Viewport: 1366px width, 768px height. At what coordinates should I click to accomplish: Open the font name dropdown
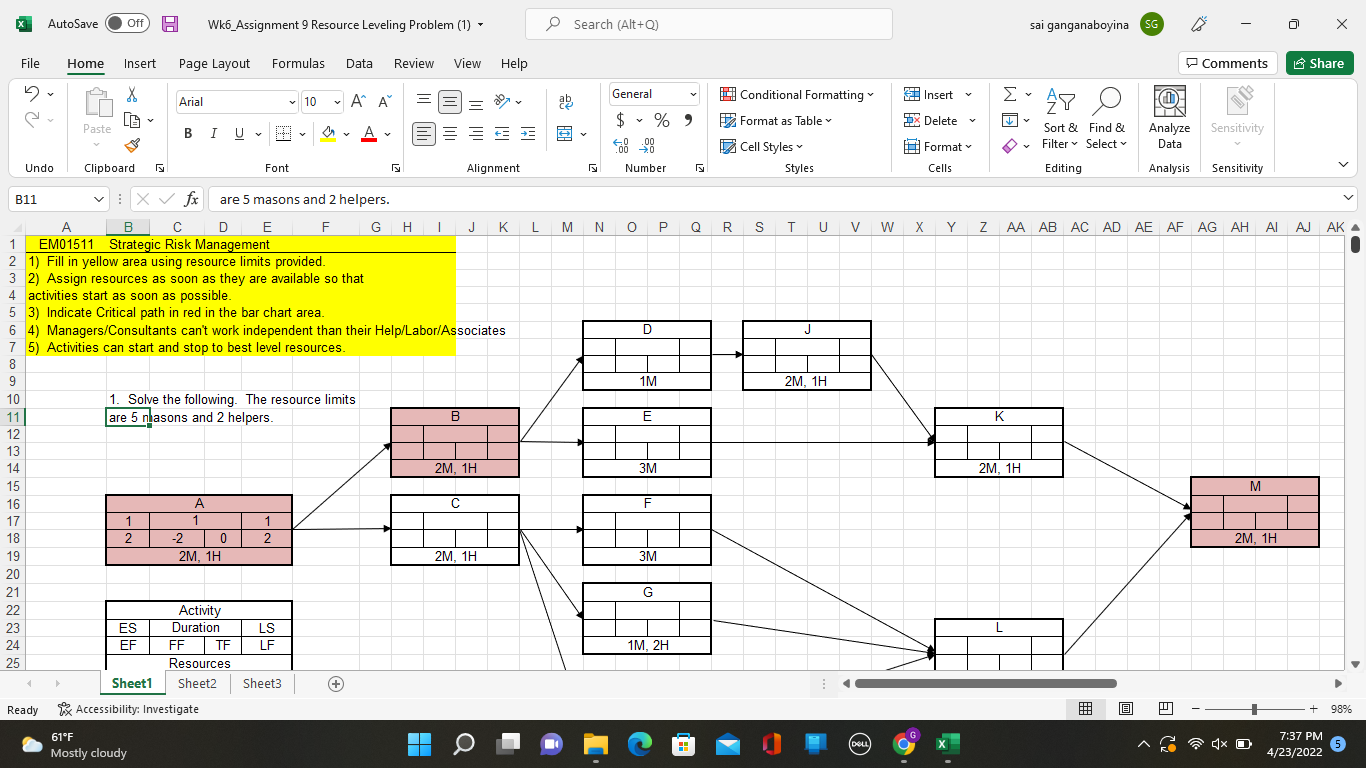click(292, 102)
